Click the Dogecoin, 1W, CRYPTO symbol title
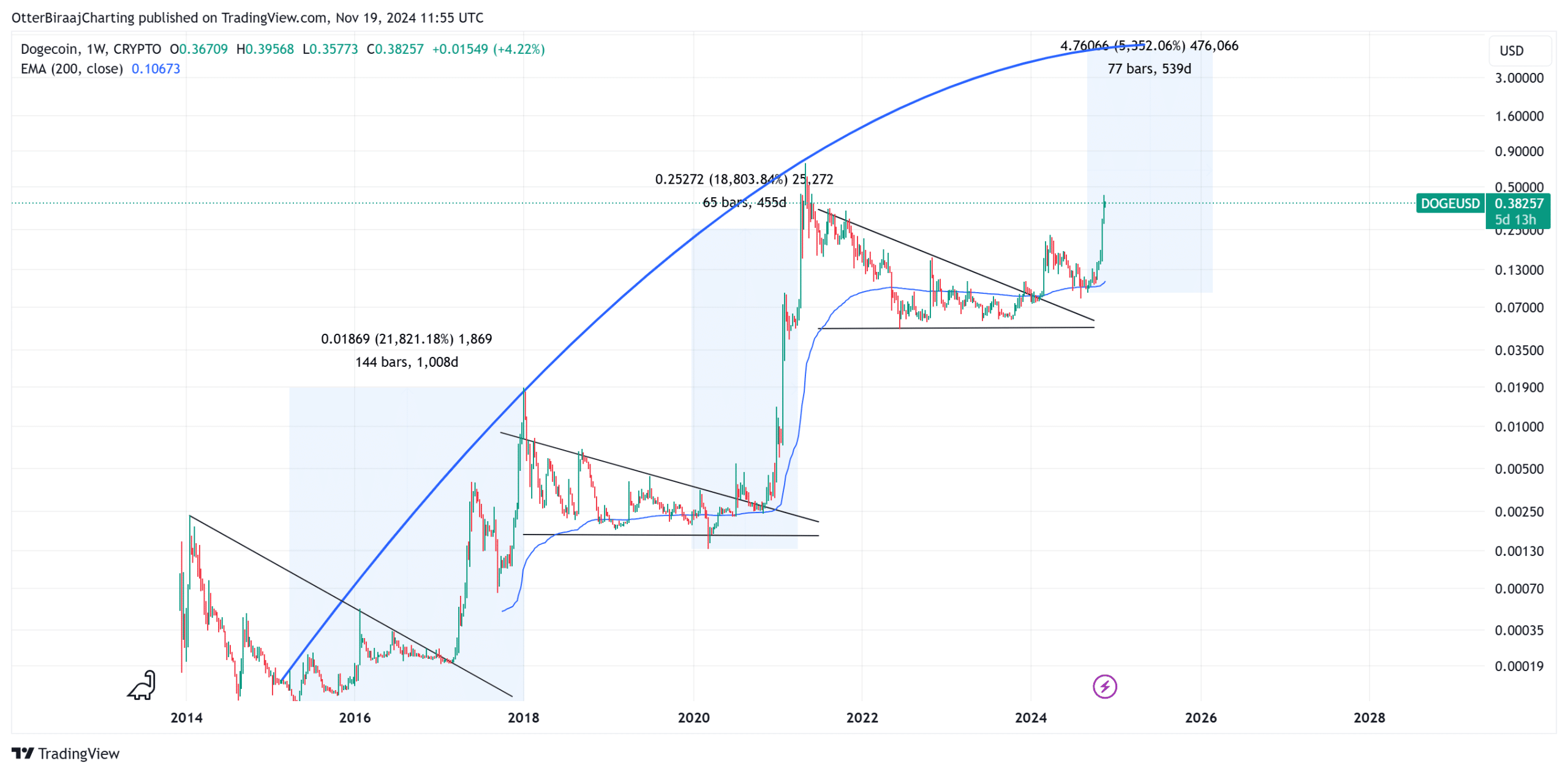 click(91, 49)
